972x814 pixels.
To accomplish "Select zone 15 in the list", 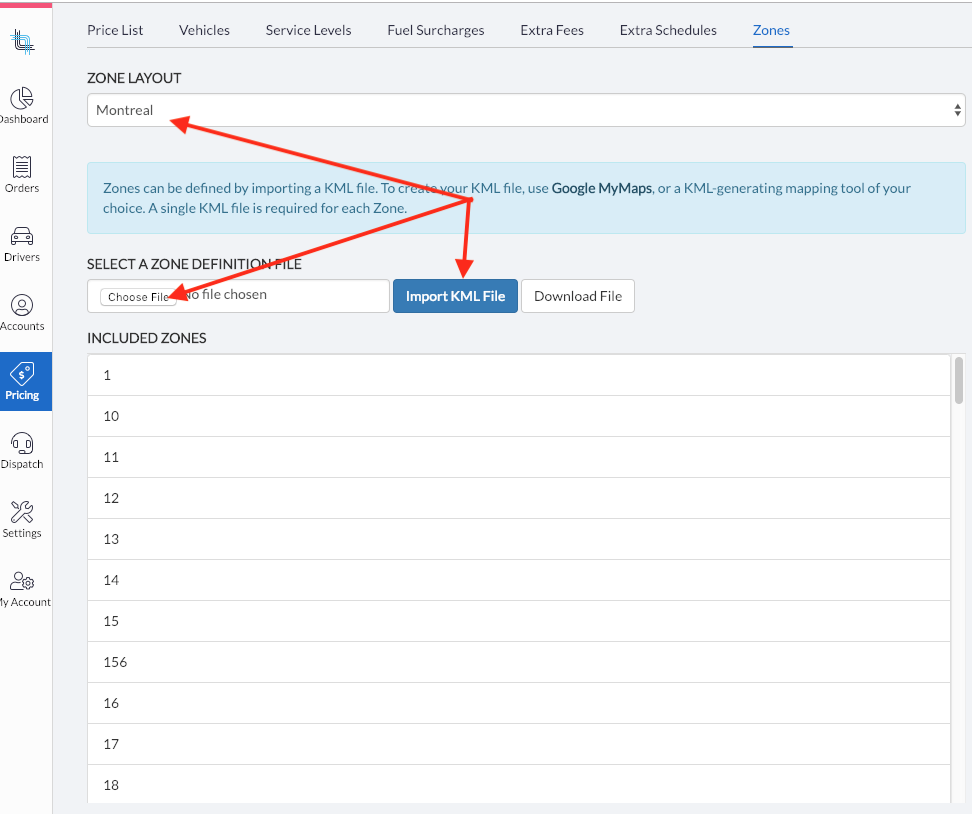I will (x=519, y=621).
